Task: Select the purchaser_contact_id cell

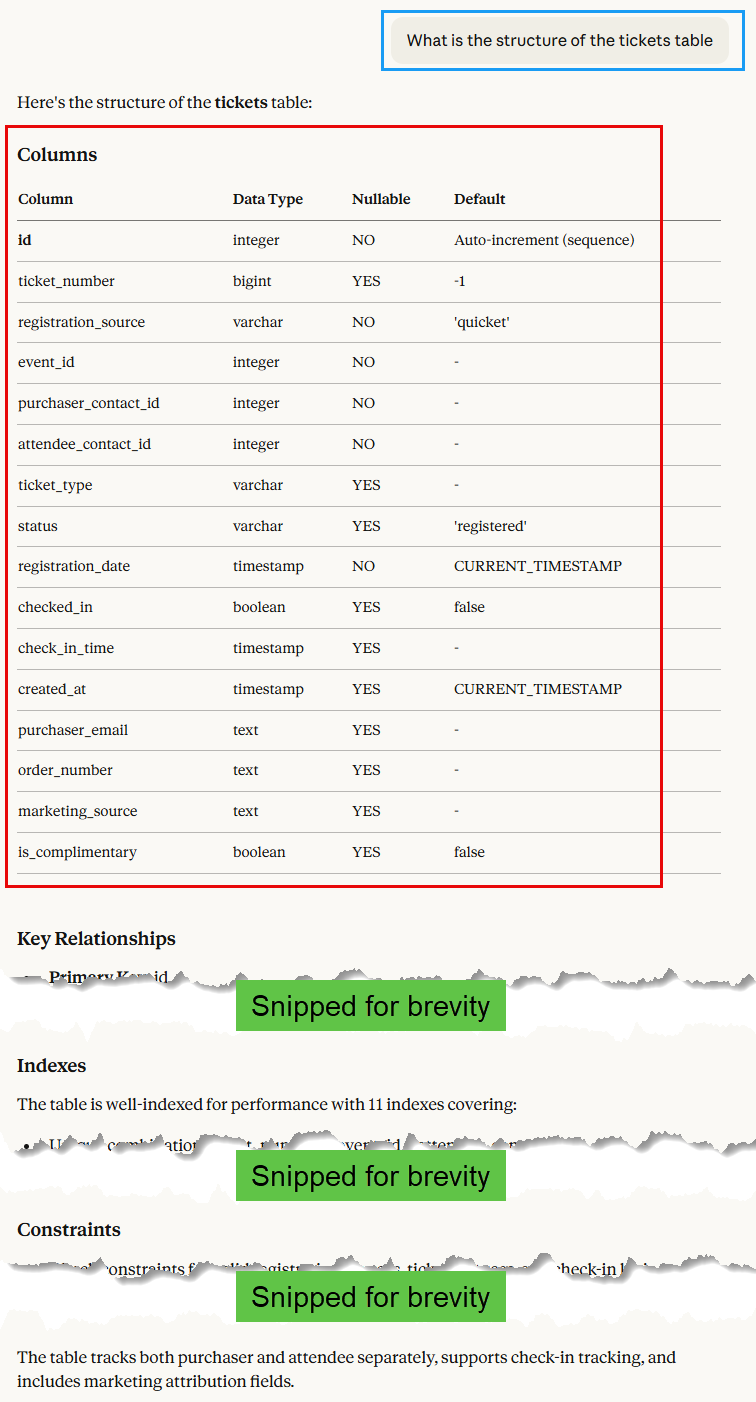Action: 88,403
